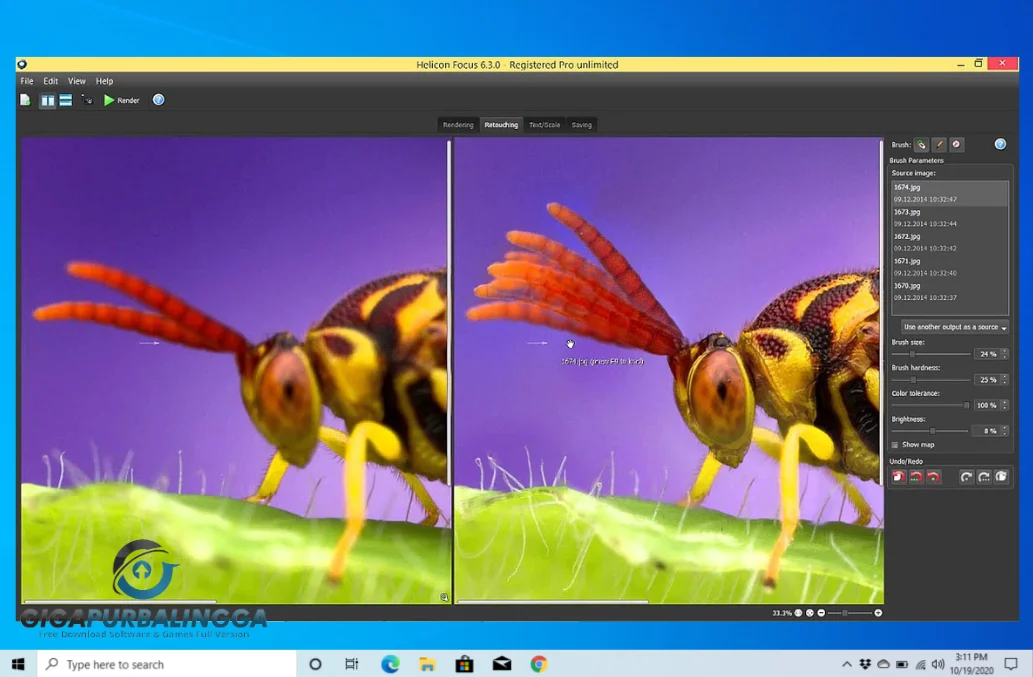
Task: Click the add new images file icon
Action: click(x=25, y=100)
